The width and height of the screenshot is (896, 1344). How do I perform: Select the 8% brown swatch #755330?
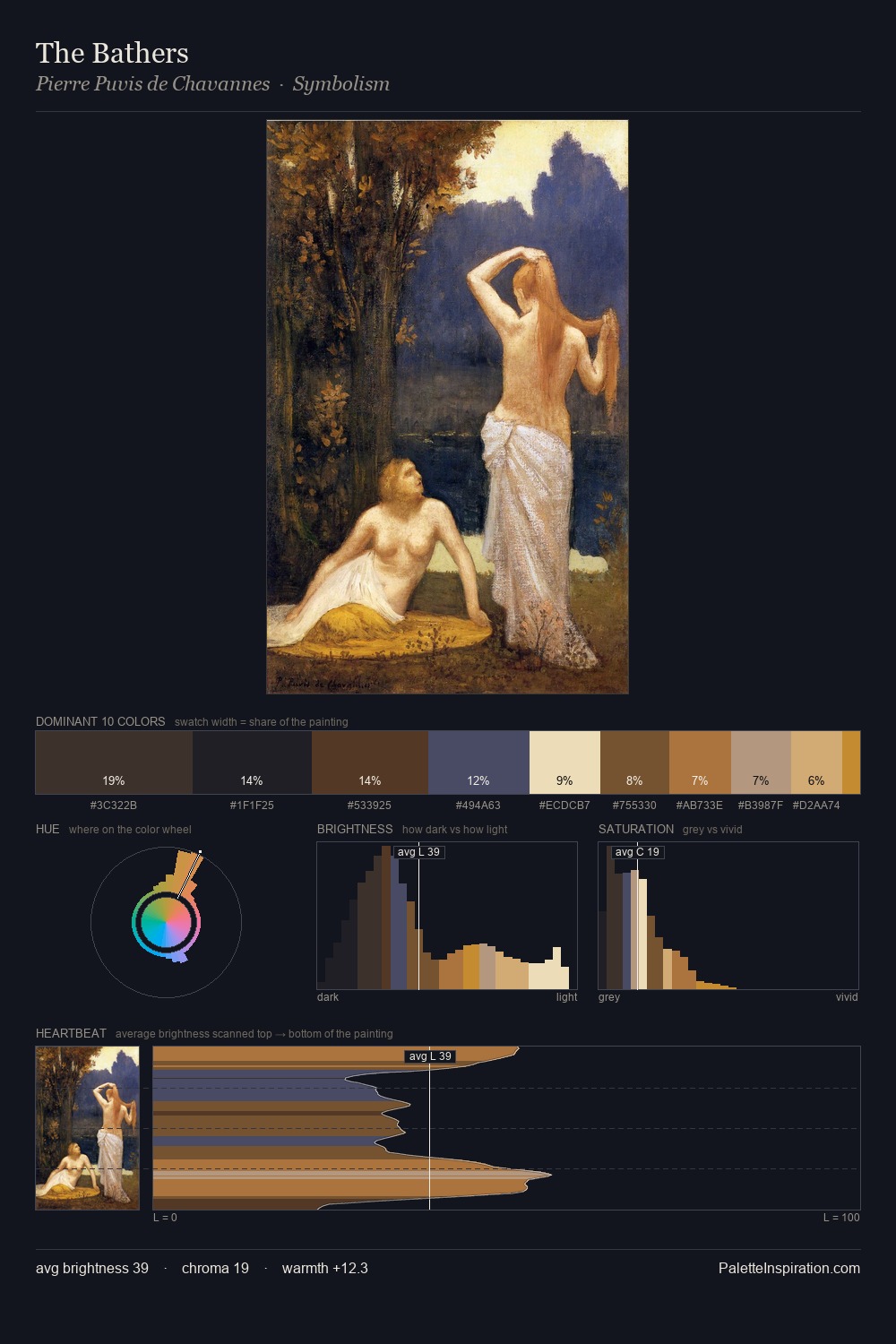point(634,762)
